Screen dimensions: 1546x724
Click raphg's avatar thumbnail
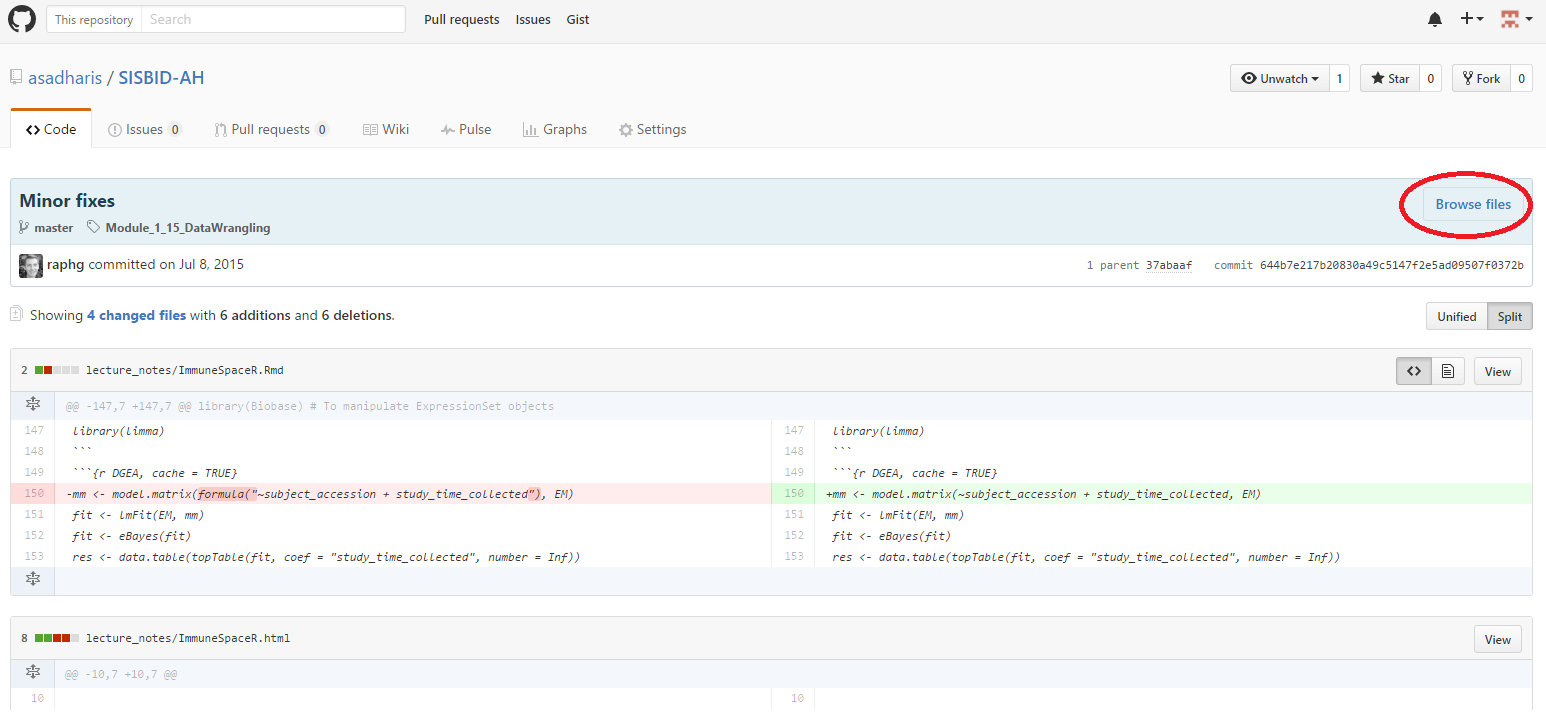tap(31, 266)
